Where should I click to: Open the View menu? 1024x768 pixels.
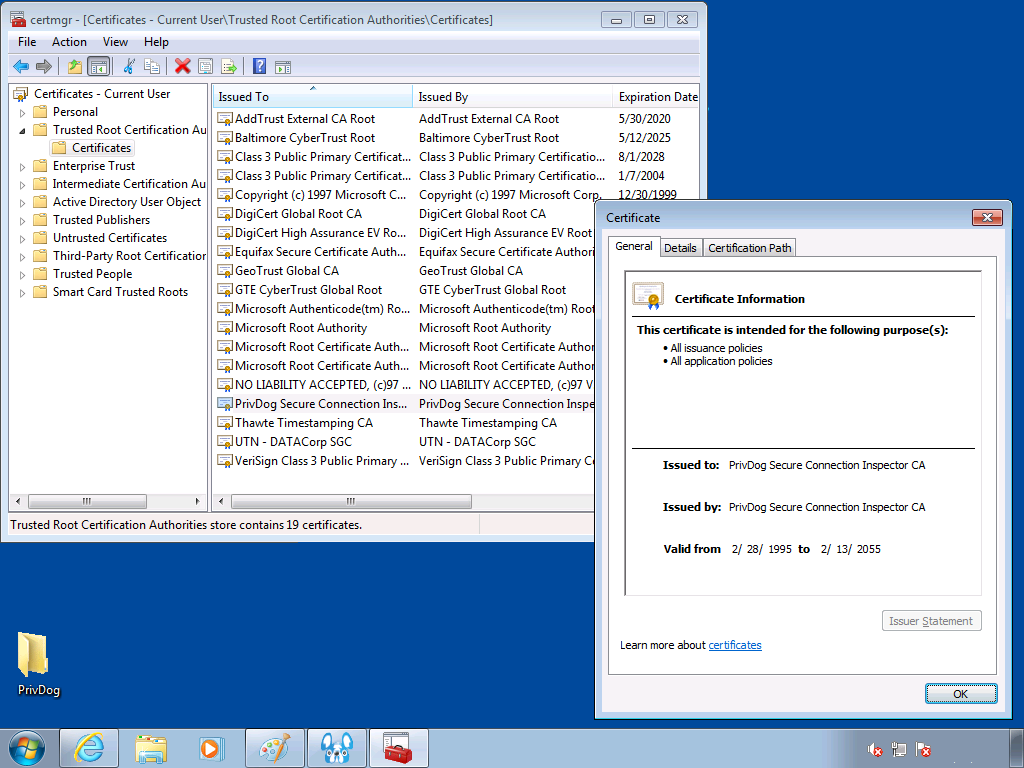[x=115, y=42]
